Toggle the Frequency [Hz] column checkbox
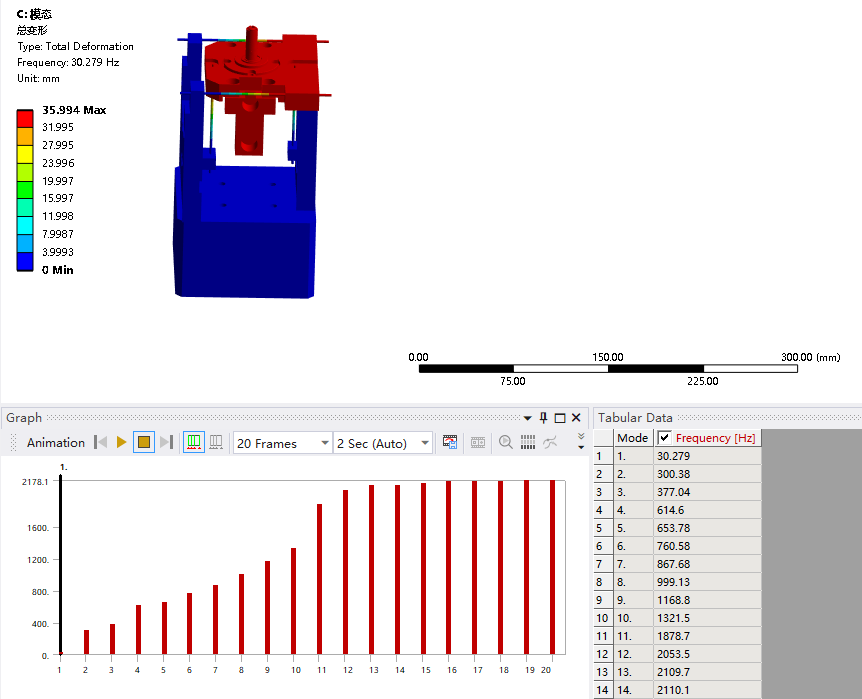The width and height of the screenshot is (862, 699). tap(665, 438)
